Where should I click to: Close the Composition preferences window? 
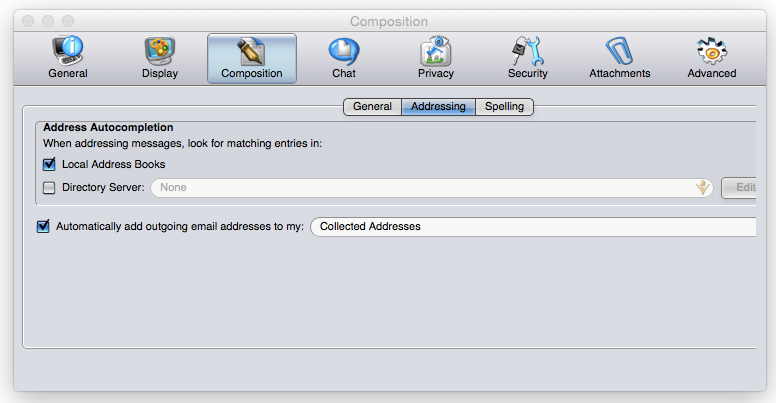pos(28,21)
